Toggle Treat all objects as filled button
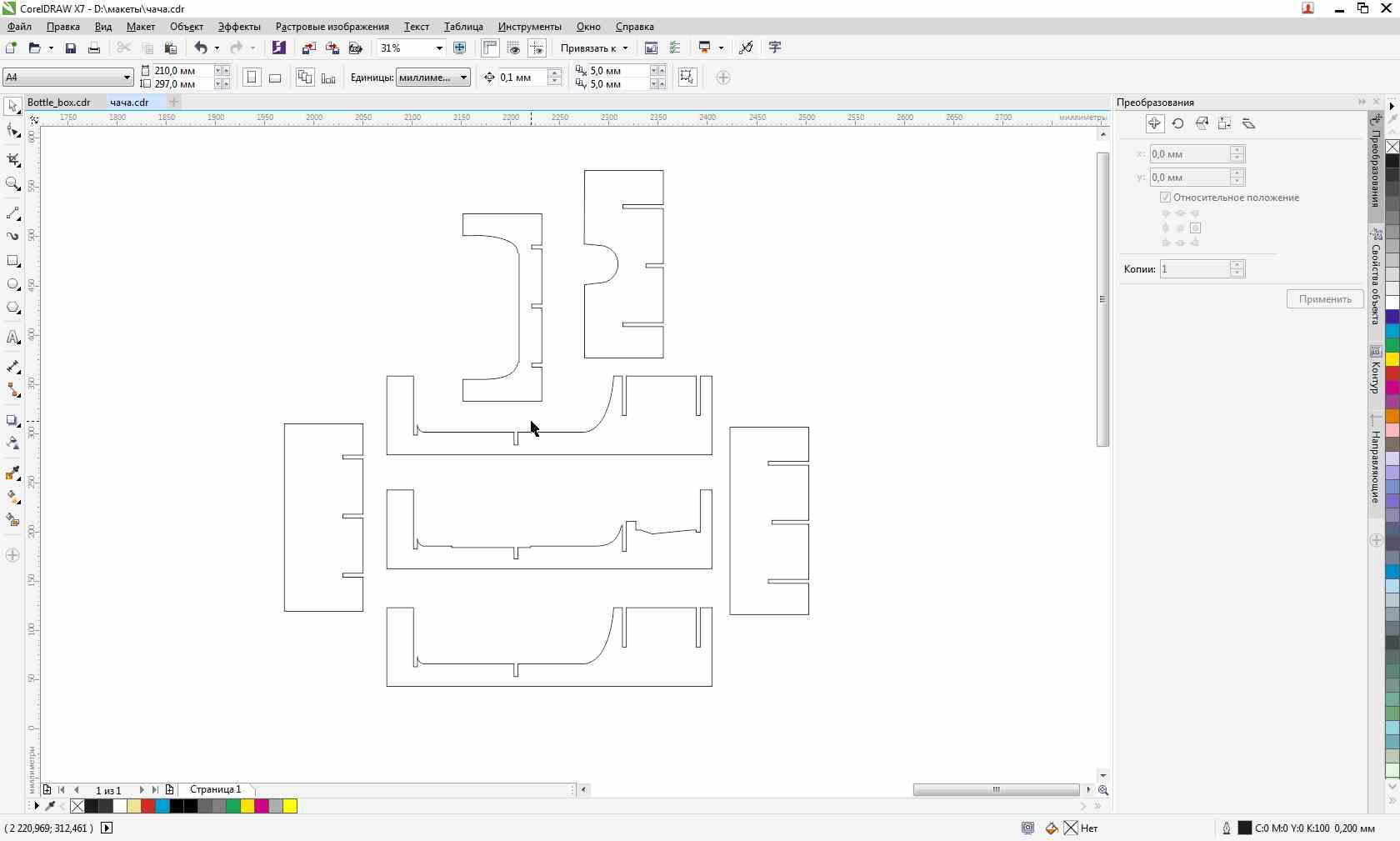The image size is (1400, 841). [x=687, y=78]
